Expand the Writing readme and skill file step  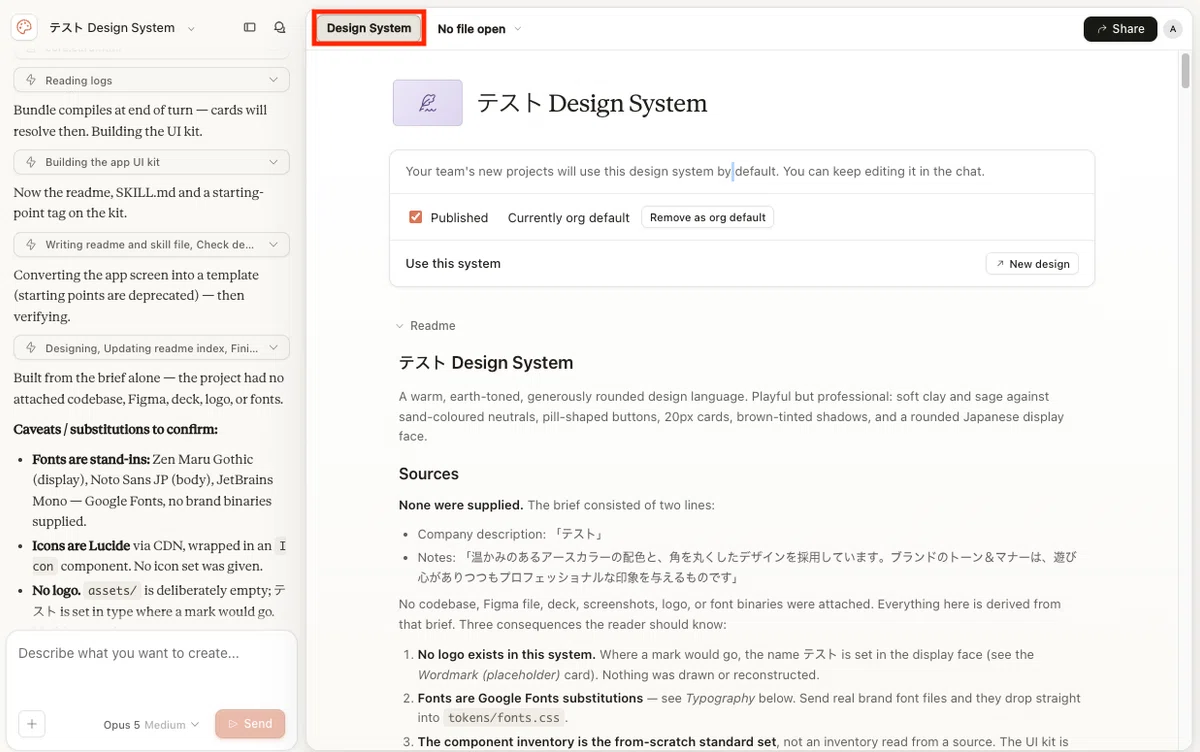point(152,244)
